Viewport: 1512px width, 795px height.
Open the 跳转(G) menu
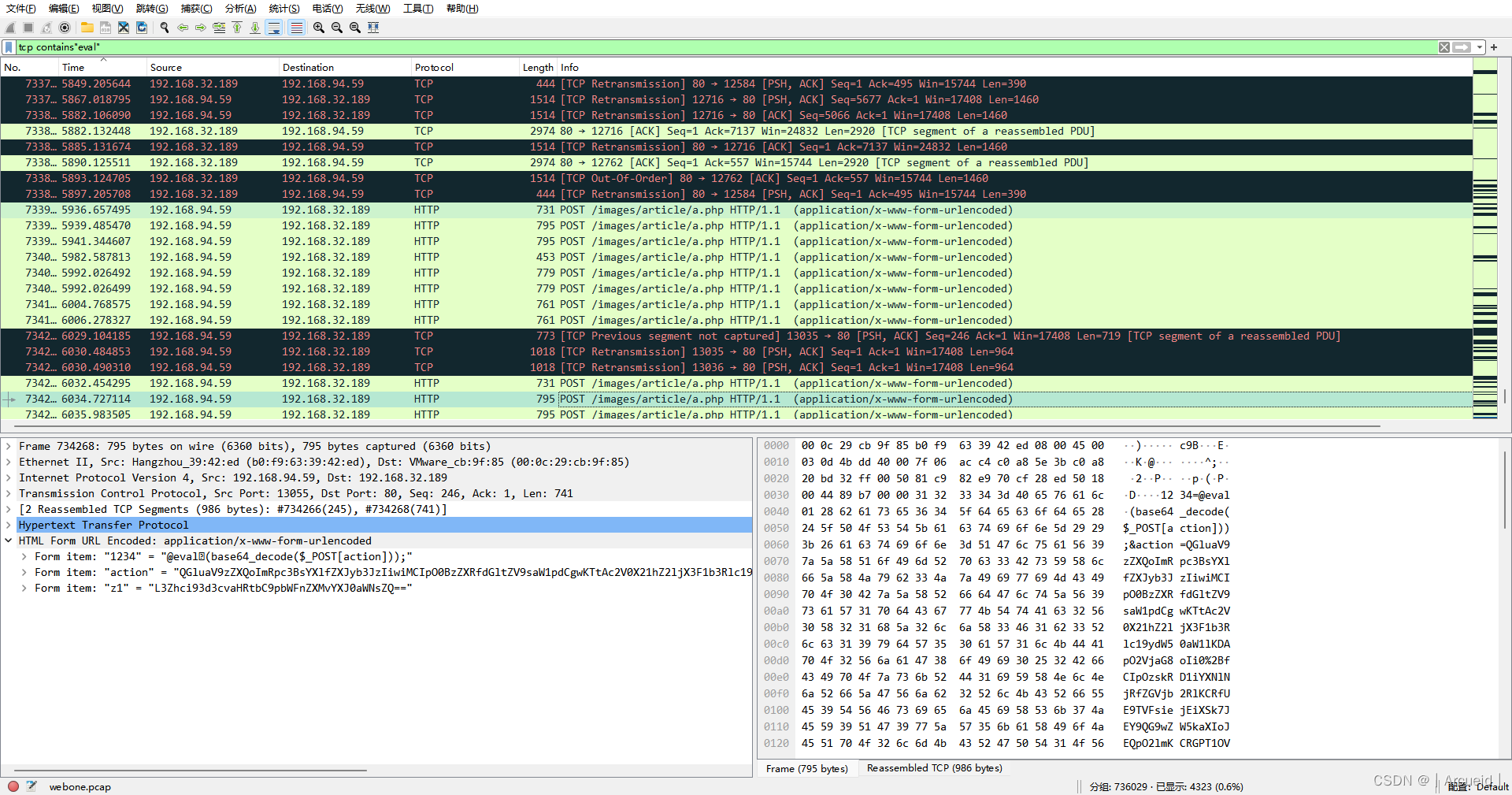[x=152, y=9]
